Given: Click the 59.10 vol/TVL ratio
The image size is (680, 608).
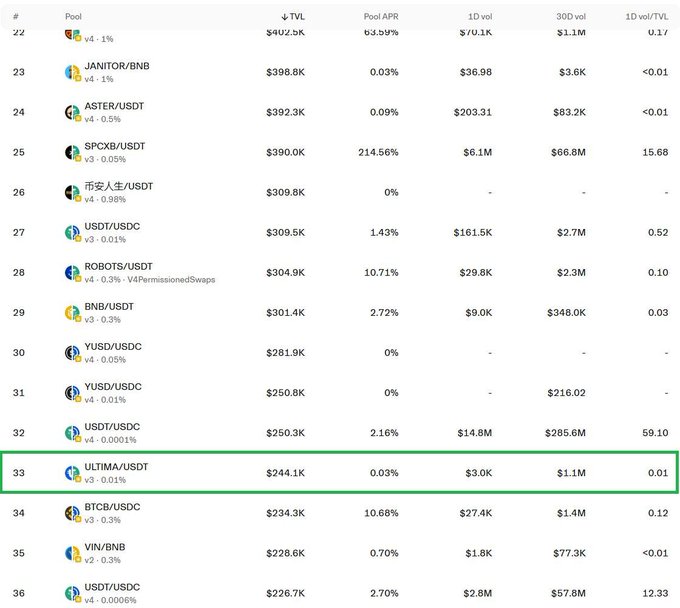Looking at the screenshot, I should click(x=655, y=433).
